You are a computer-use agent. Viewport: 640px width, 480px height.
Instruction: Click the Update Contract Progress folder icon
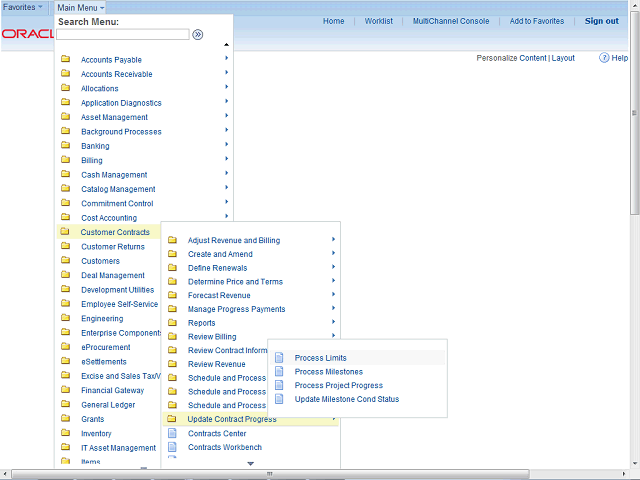pos(172,419)
